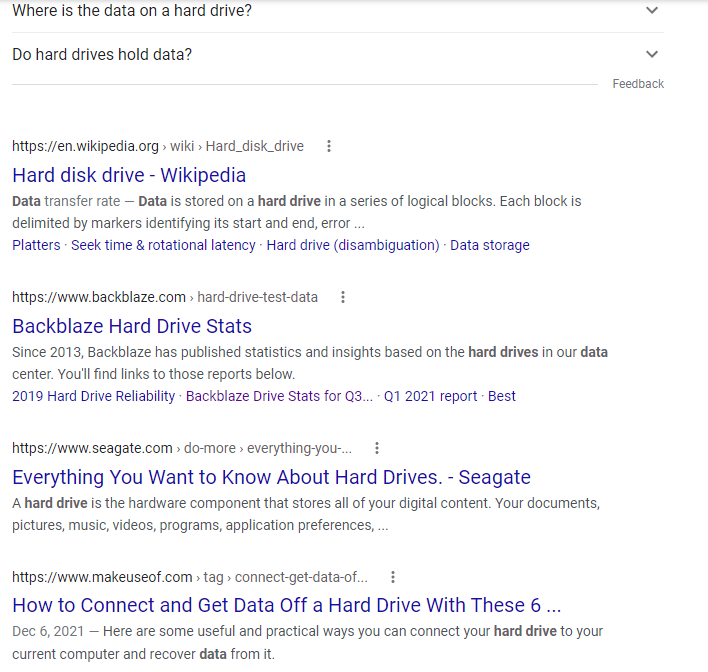Screen dimensions: 708x672
Task: Open the three-dot menu next to the backblaze.com URL
Action: point(343,297)
